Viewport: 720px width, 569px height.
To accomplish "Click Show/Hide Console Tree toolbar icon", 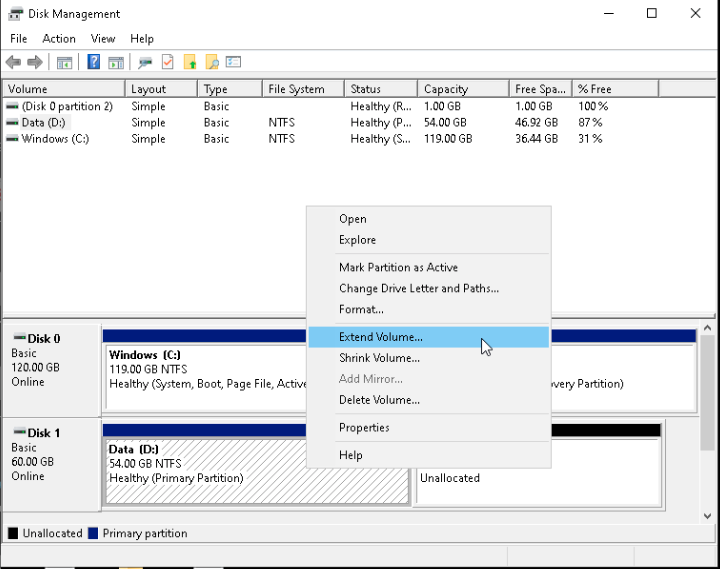I will click(x=64, y=62).
